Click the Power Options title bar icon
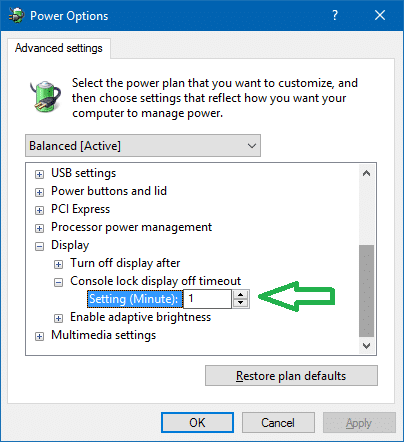This screenshot has width=404, height=442. click(x=16, y=15)
